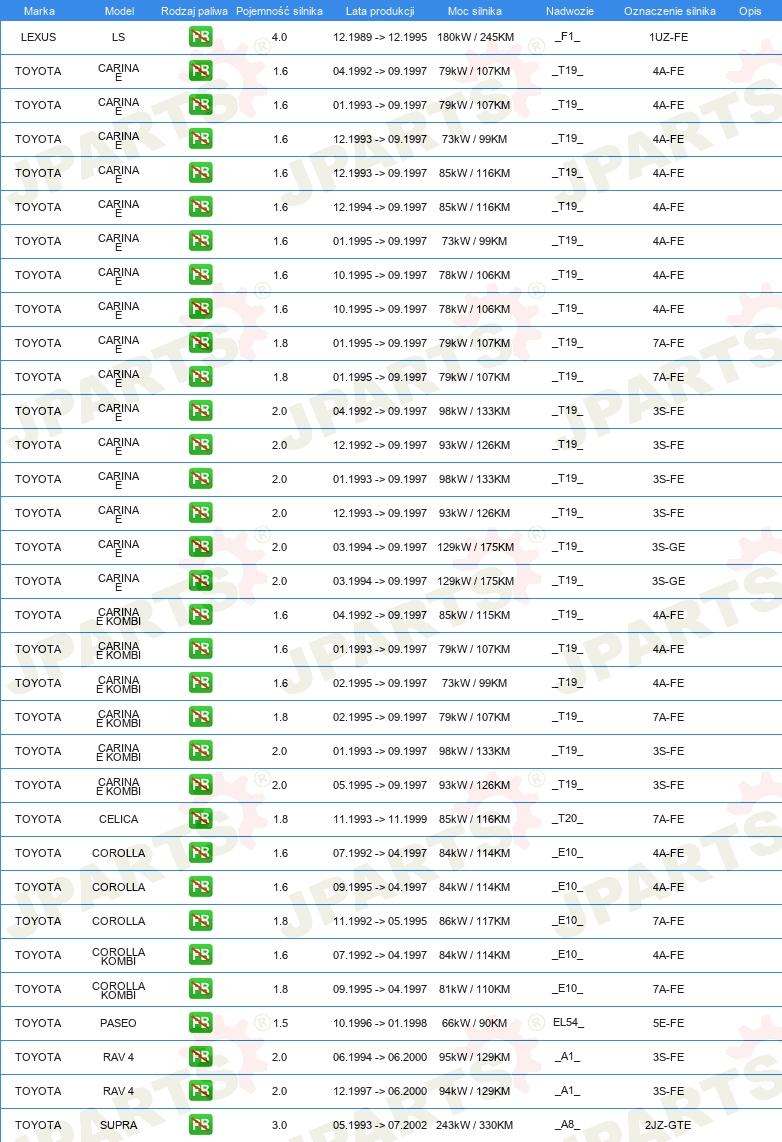Click the Marka column header
782x1142 pixels.
click(x=39, y=11)
